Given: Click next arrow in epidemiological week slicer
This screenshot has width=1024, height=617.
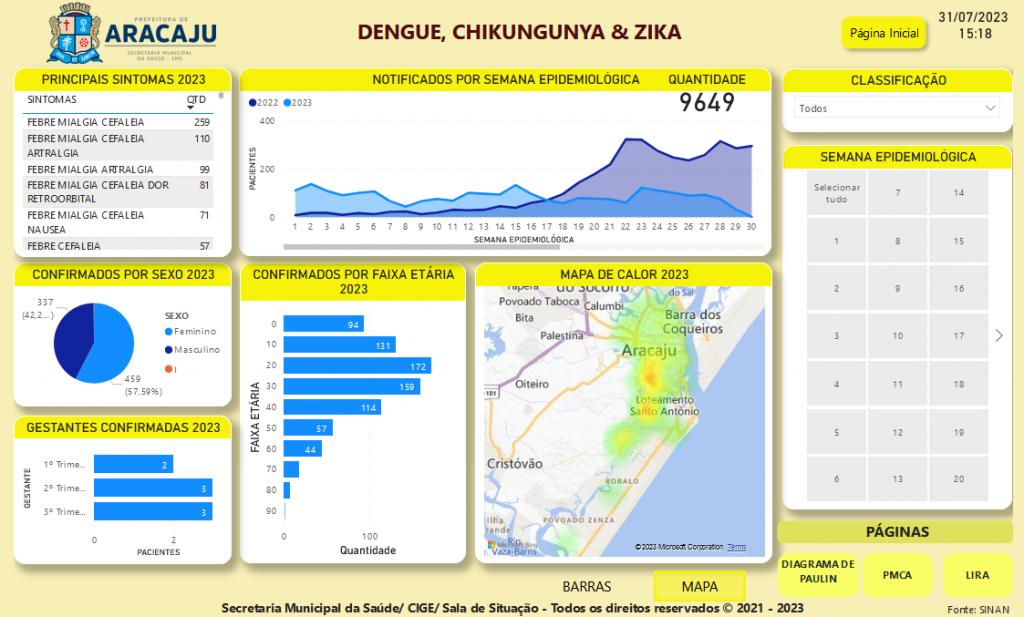Looking at the screenshot, I should click(998, 336).
